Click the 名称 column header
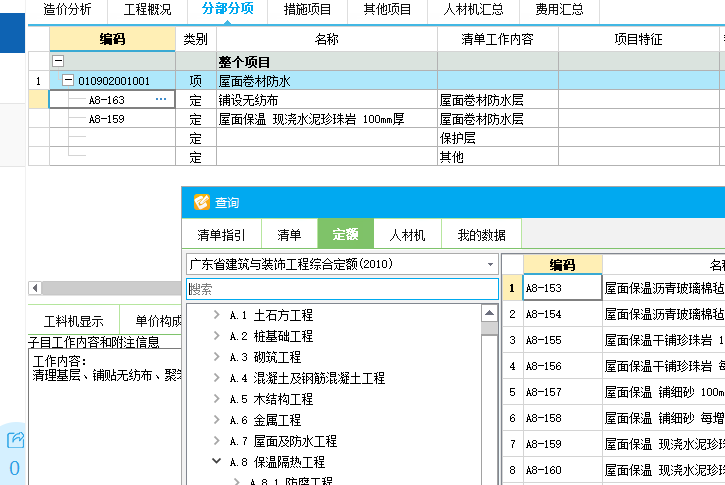The image size is (725, 485). tap(327, 39)
